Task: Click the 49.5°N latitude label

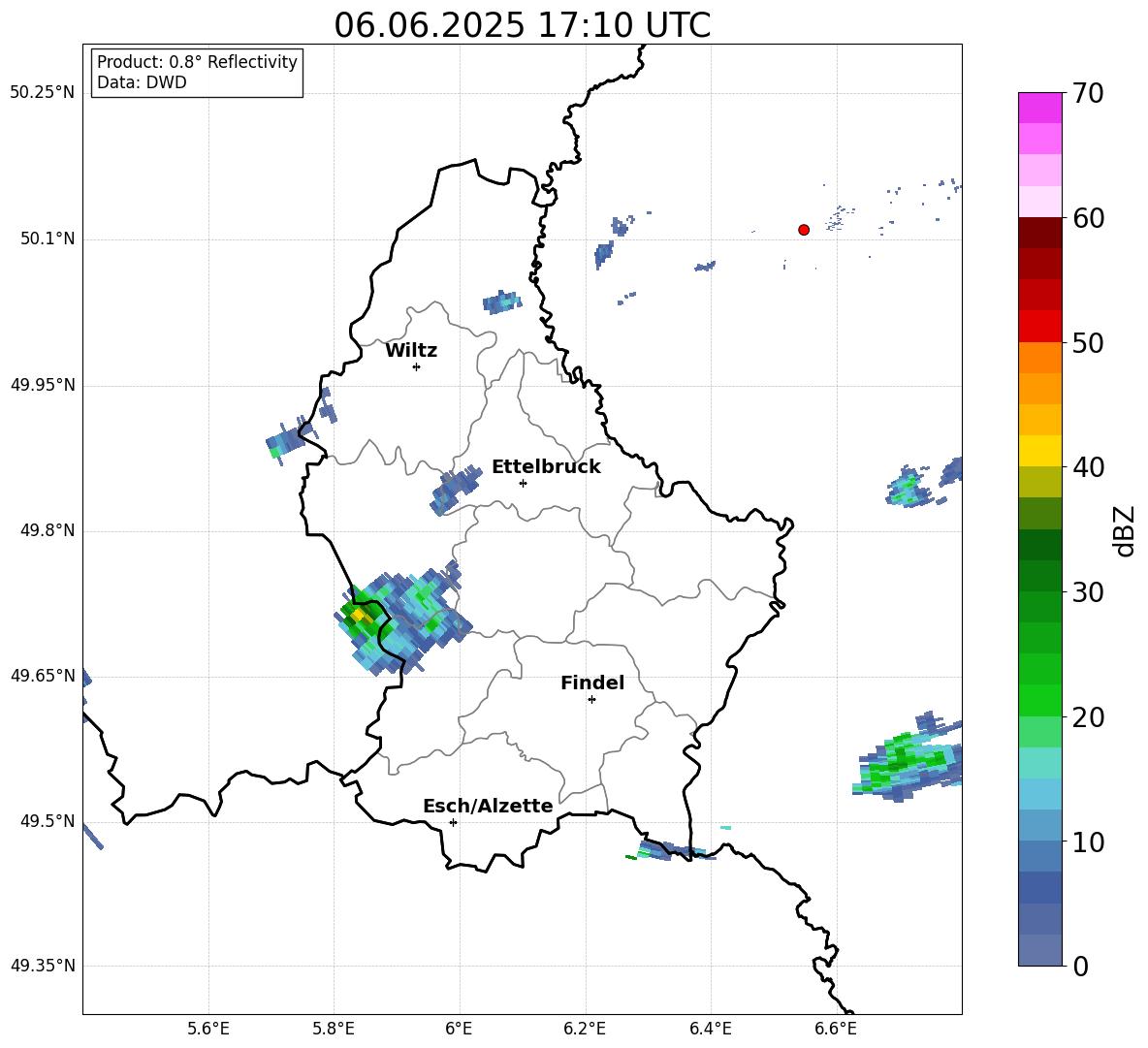Action: pos(48,821)
